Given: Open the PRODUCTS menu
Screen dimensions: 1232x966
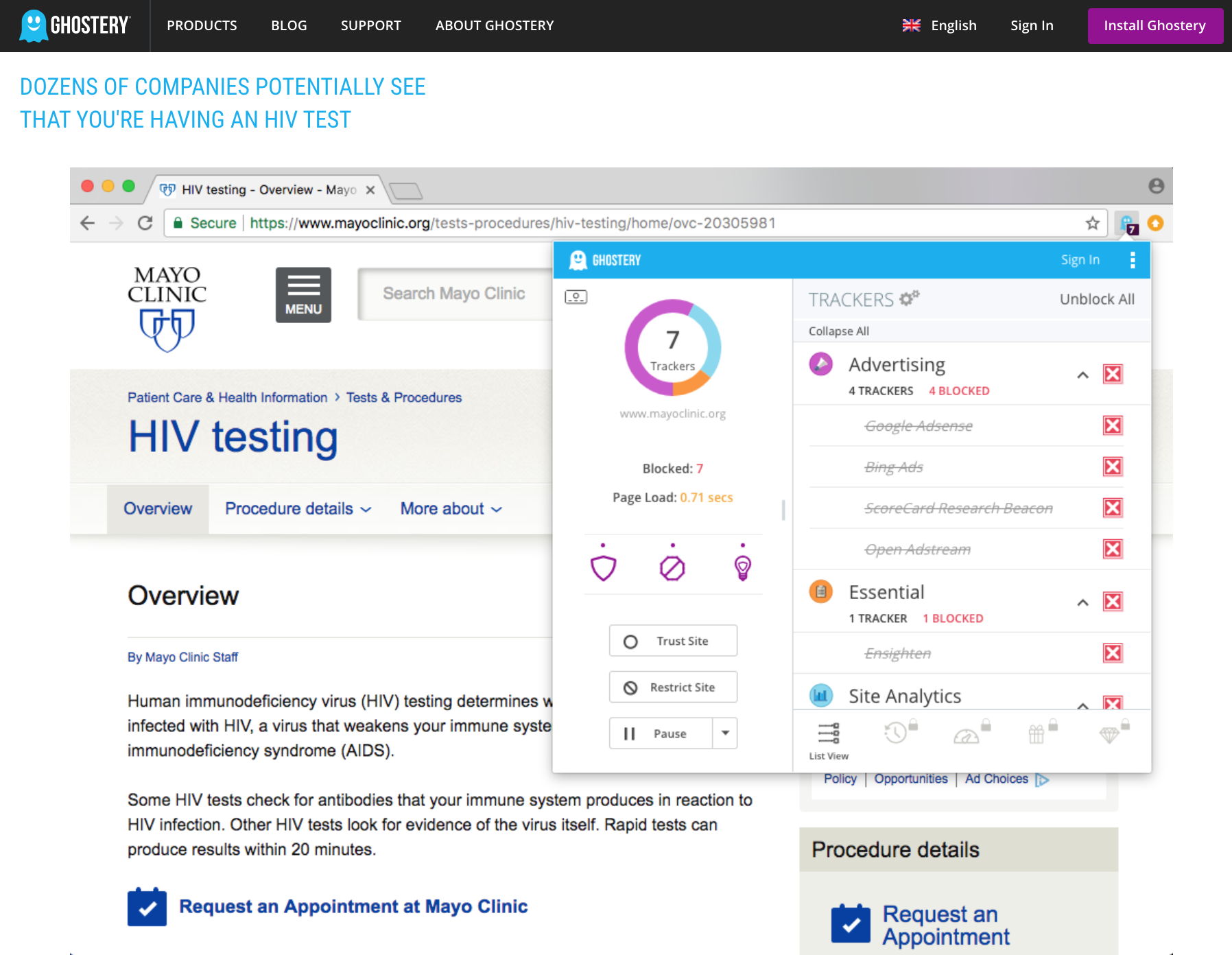Looking at the screenshot, I should pyautogui.click(x=202, y=25).
